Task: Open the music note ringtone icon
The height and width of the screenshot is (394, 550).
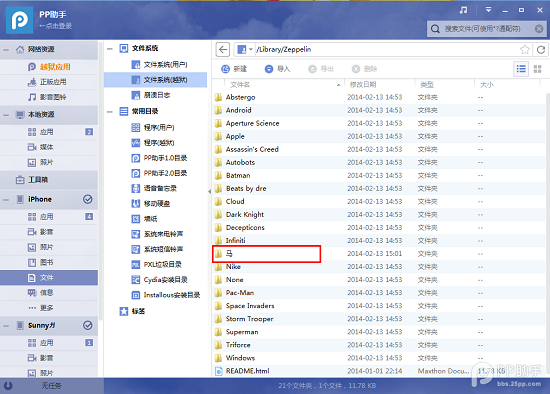Action: click(463, 10)
